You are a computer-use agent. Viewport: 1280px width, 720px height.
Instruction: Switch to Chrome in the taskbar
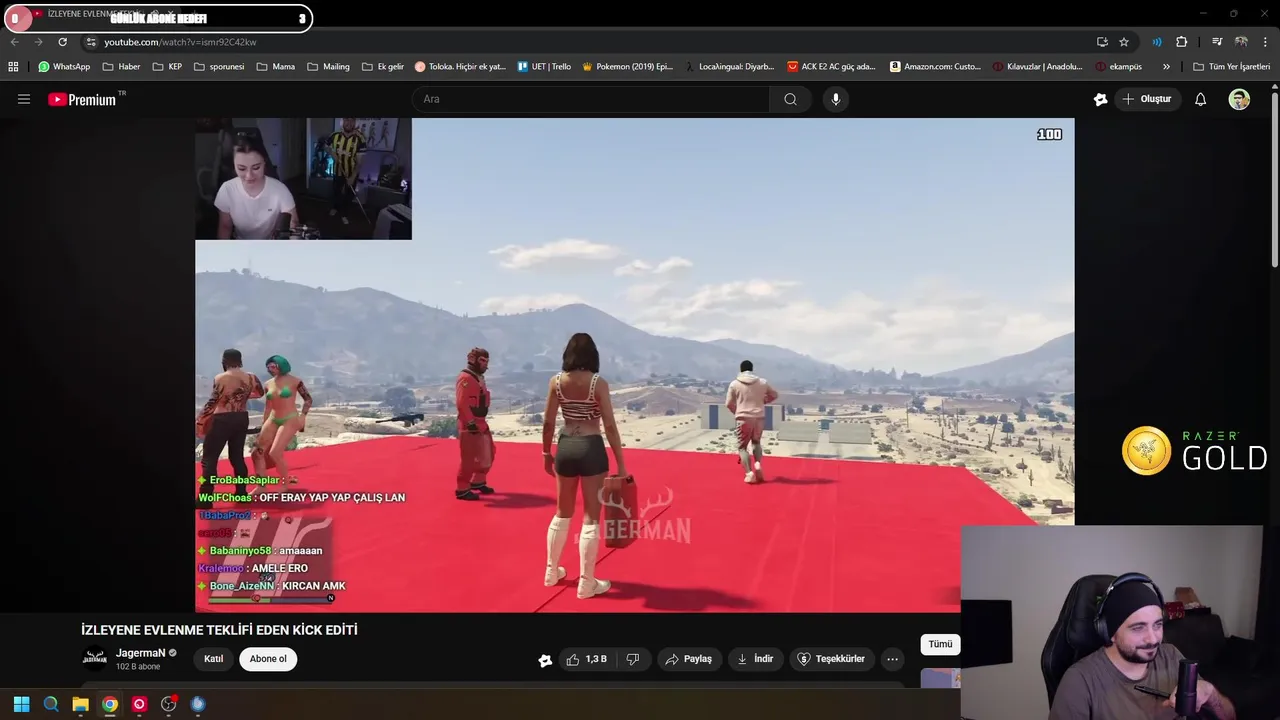[x=110, y=704]
